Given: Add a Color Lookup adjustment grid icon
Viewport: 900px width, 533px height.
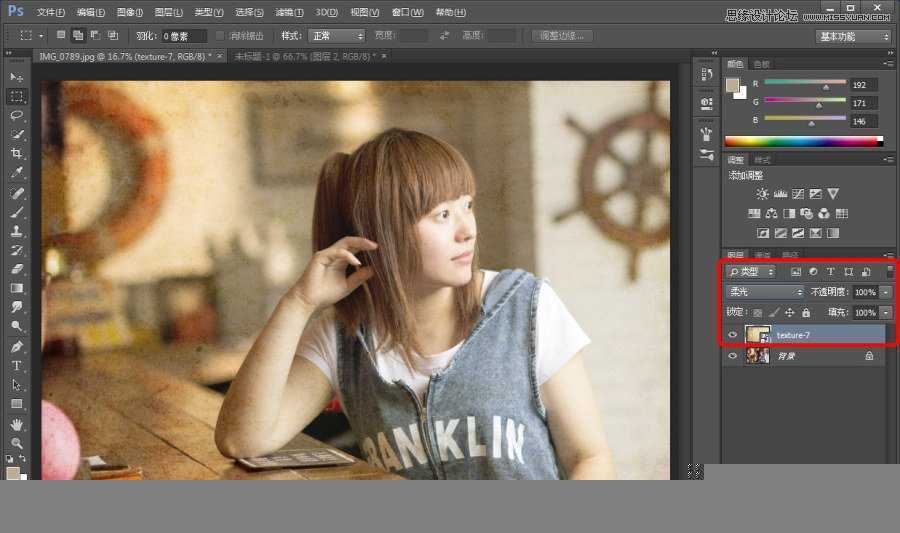Looking at the screenshot, I should (841, 213).
